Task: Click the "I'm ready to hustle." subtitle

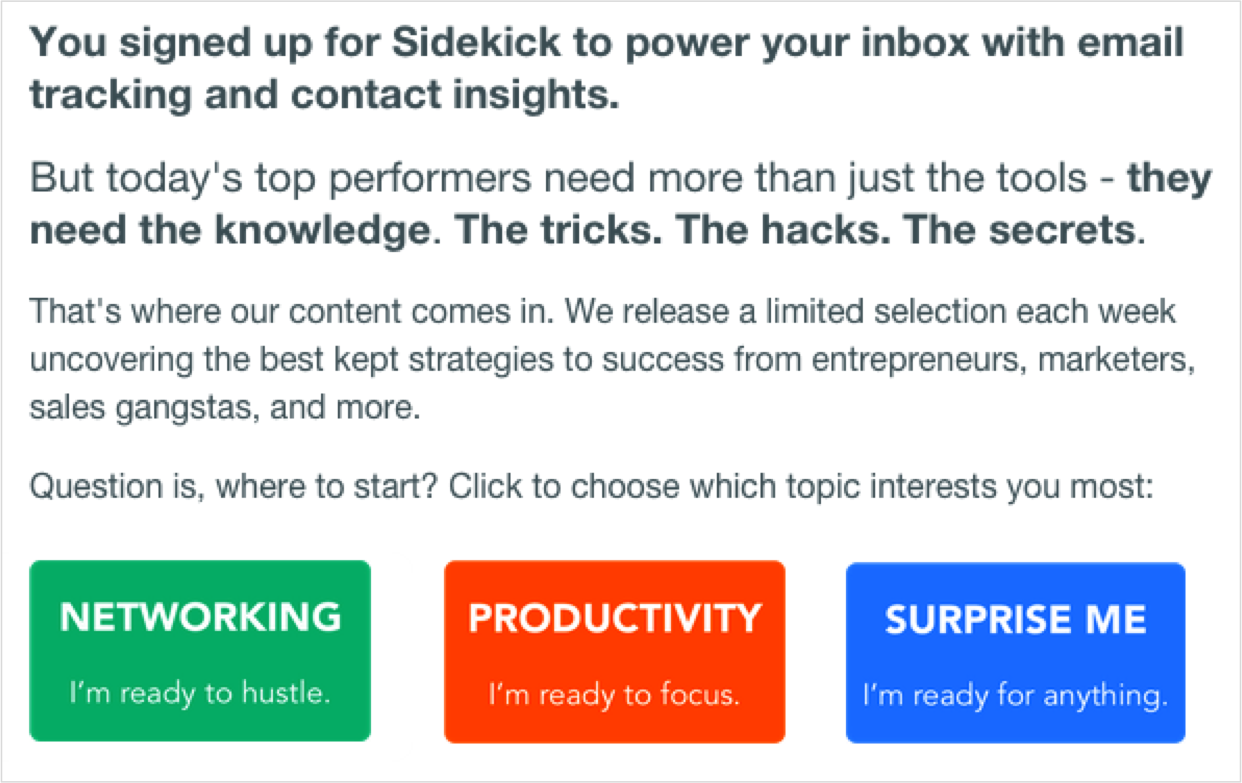Action: (200, 692)
